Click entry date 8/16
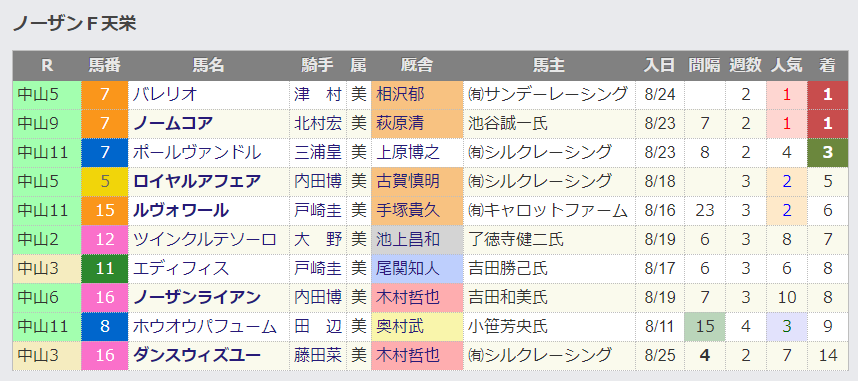The image size is (858, 381). pyautogui.click(x=660, y=210)
